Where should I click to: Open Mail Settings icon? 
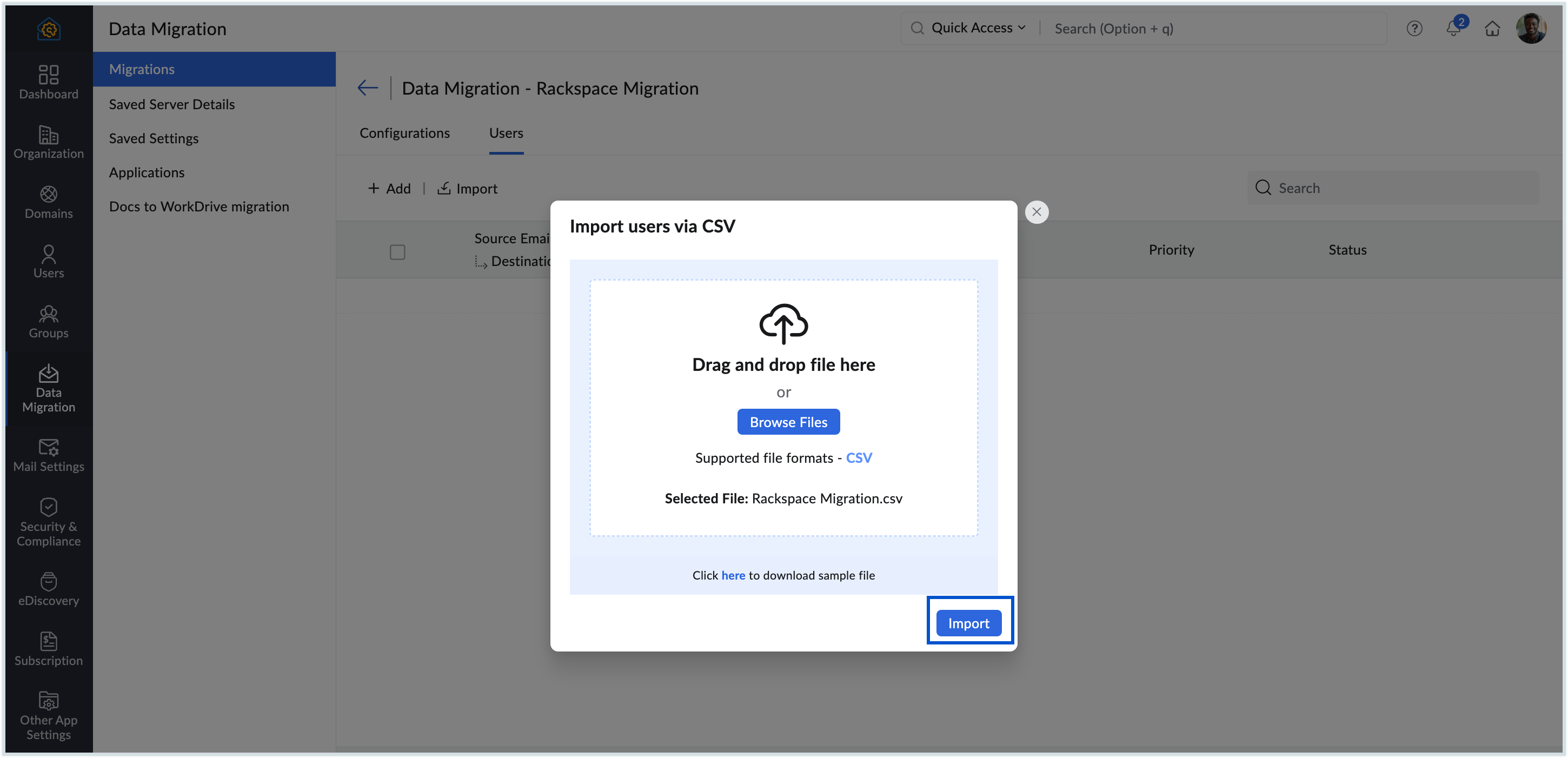[49, 455]
